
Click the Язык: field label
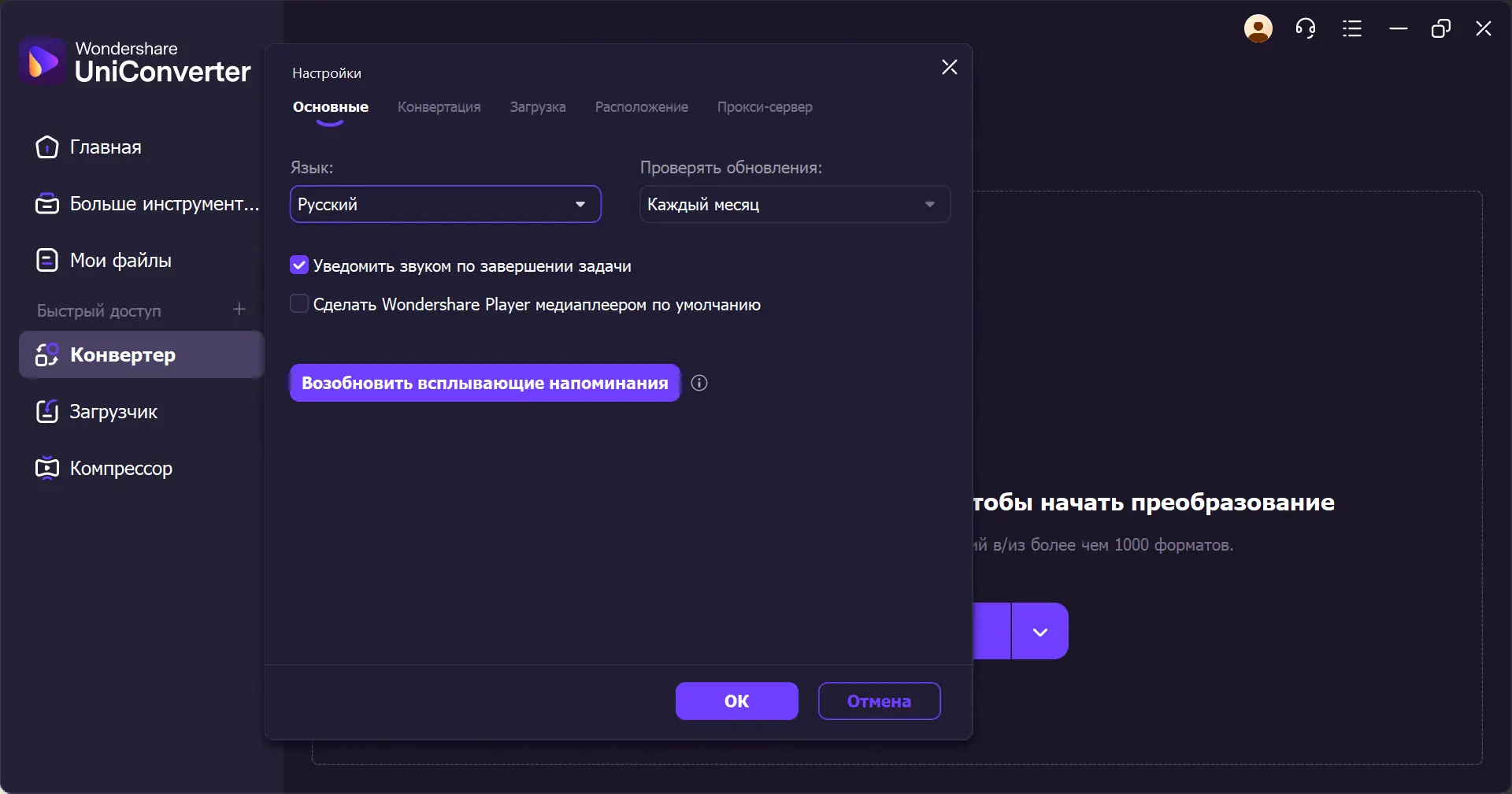[x=312, y=168]
